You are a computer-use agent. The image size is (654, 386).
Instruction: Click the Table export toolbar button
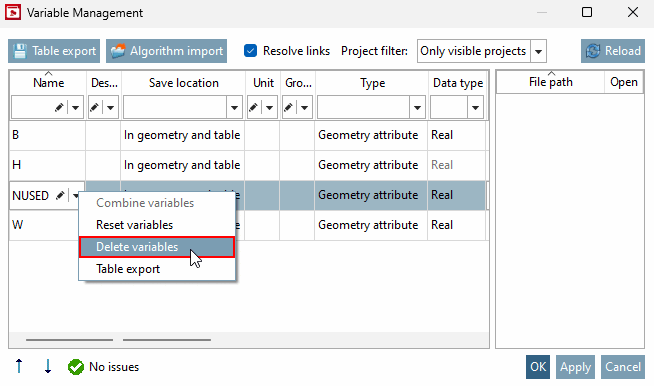click(54, 51)
